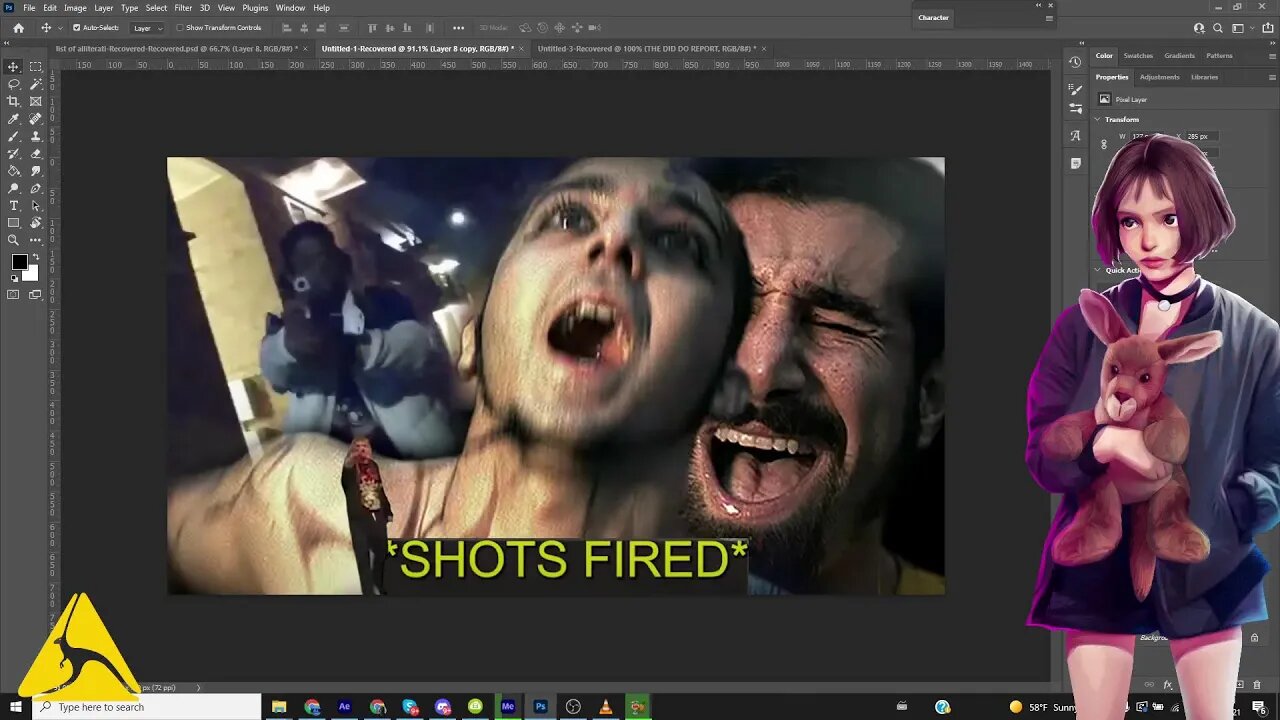Open the History panel icon
The height and width of the screenshot is (720, 1280).
pos(1075,62)
